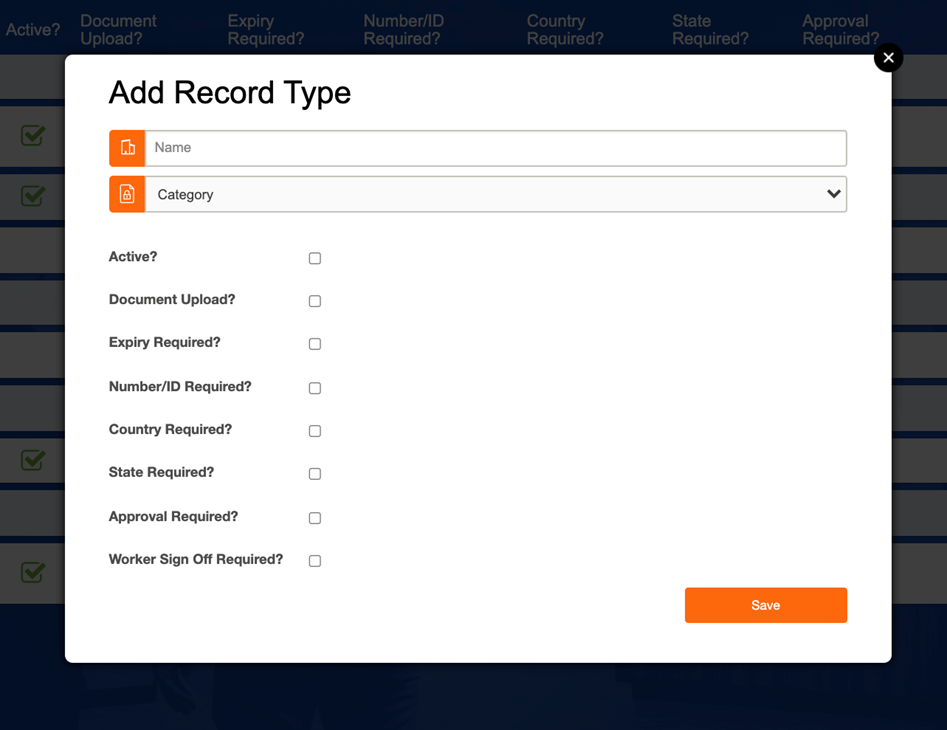Check the Document Upload? box
Screen dimensions: 947x730
pyautogui.click(x=315, y=301)
